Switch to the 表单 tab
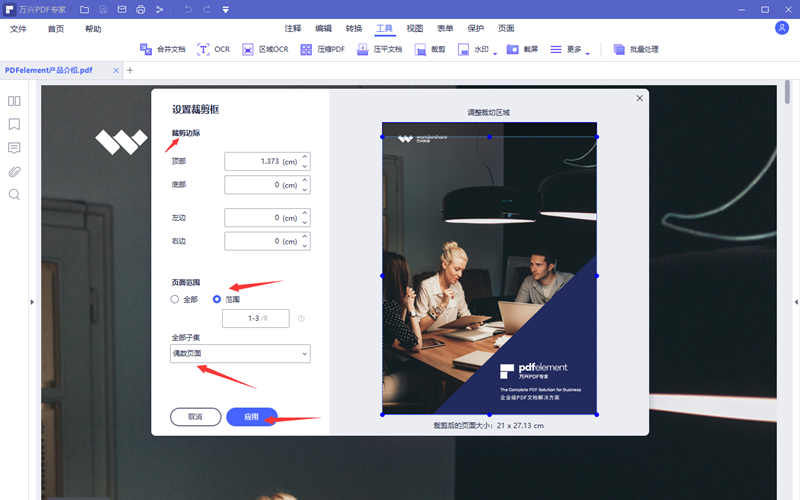 445,29
